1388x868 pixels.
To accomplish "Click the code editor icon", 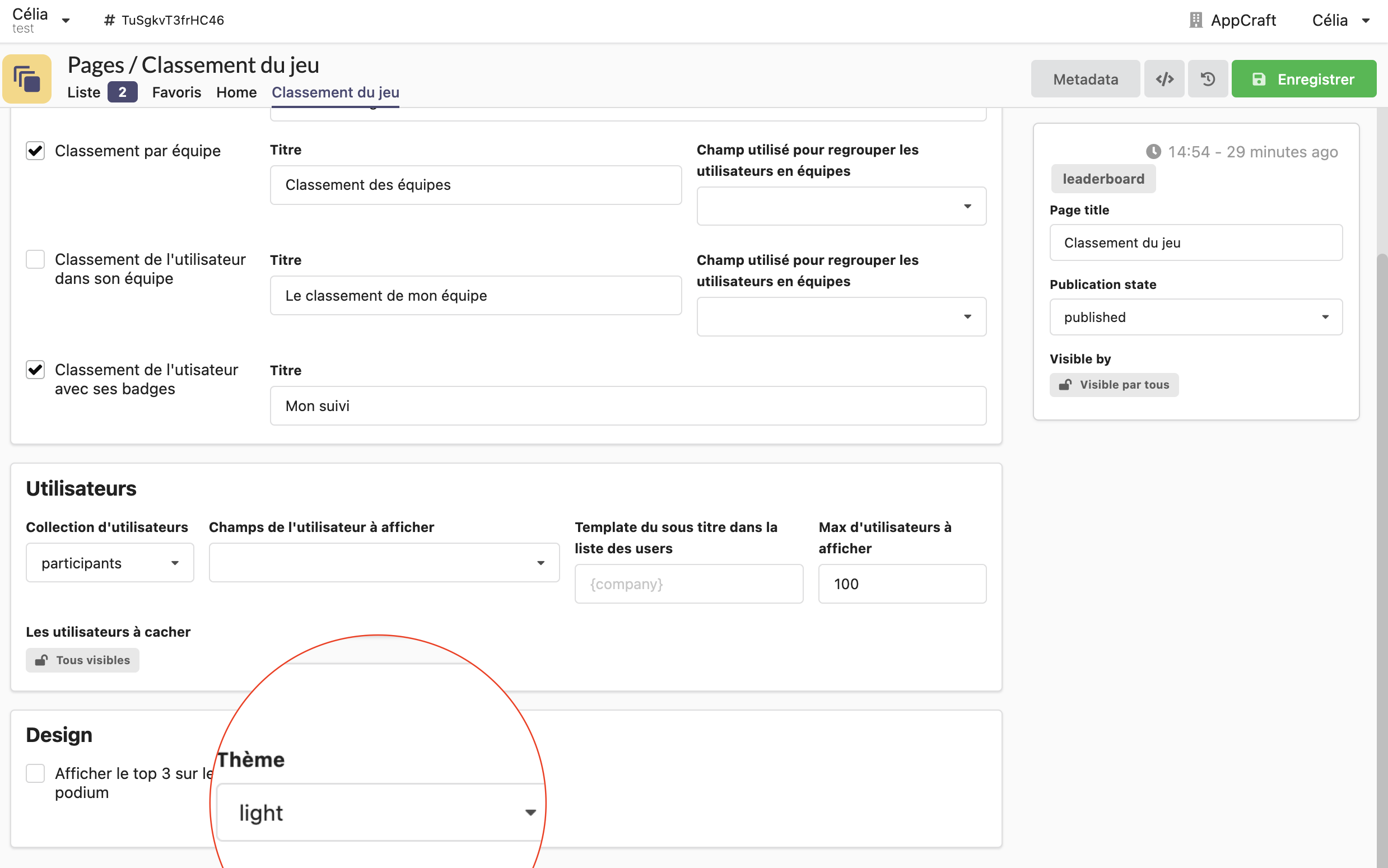I will coord(1163,78).
